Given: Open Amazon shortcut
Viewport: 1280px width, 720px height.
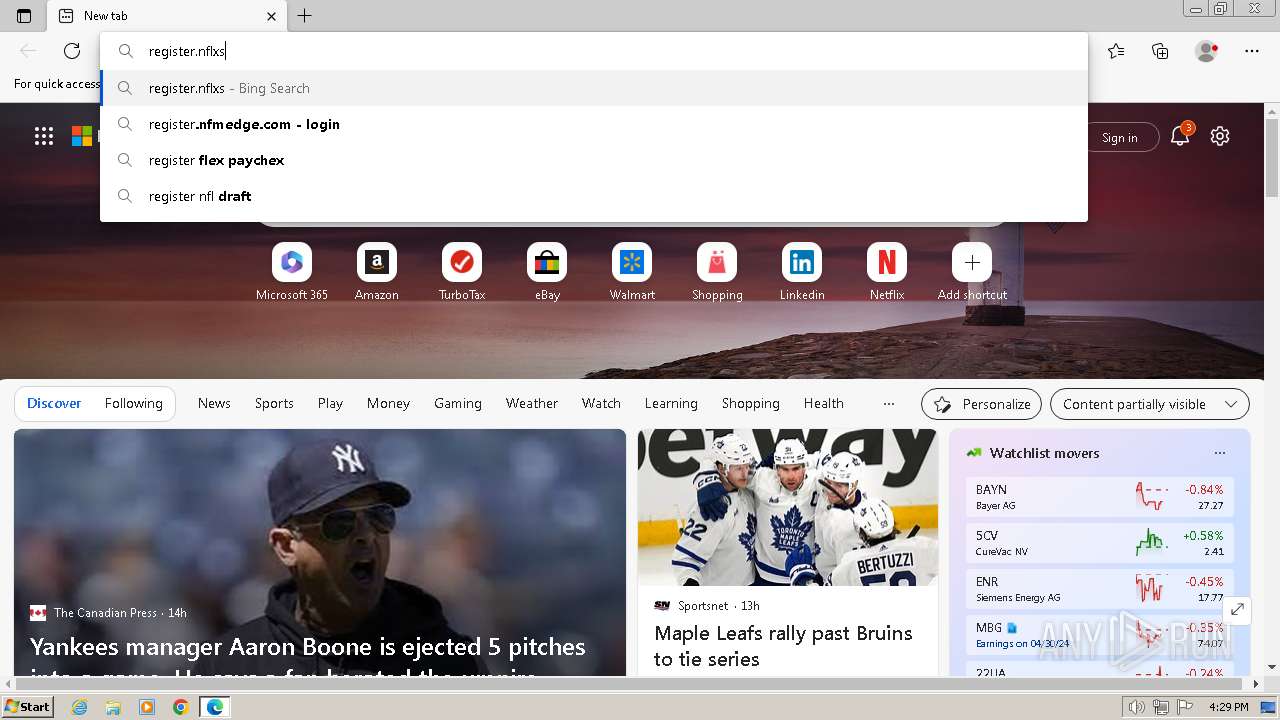Looking at the screenshot, I should (377, 272).
